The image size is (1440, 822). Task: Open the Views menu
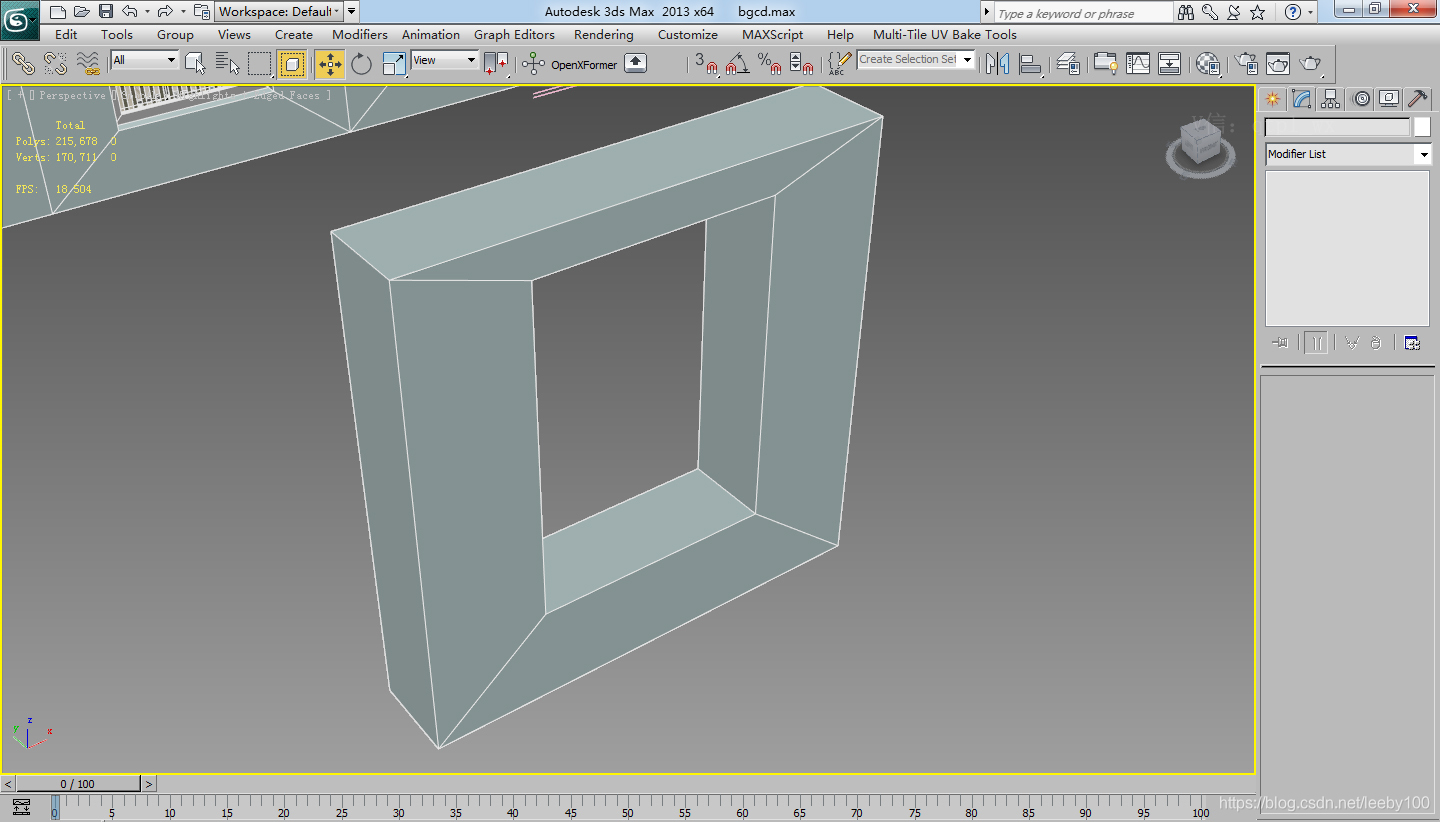(234, 34)
